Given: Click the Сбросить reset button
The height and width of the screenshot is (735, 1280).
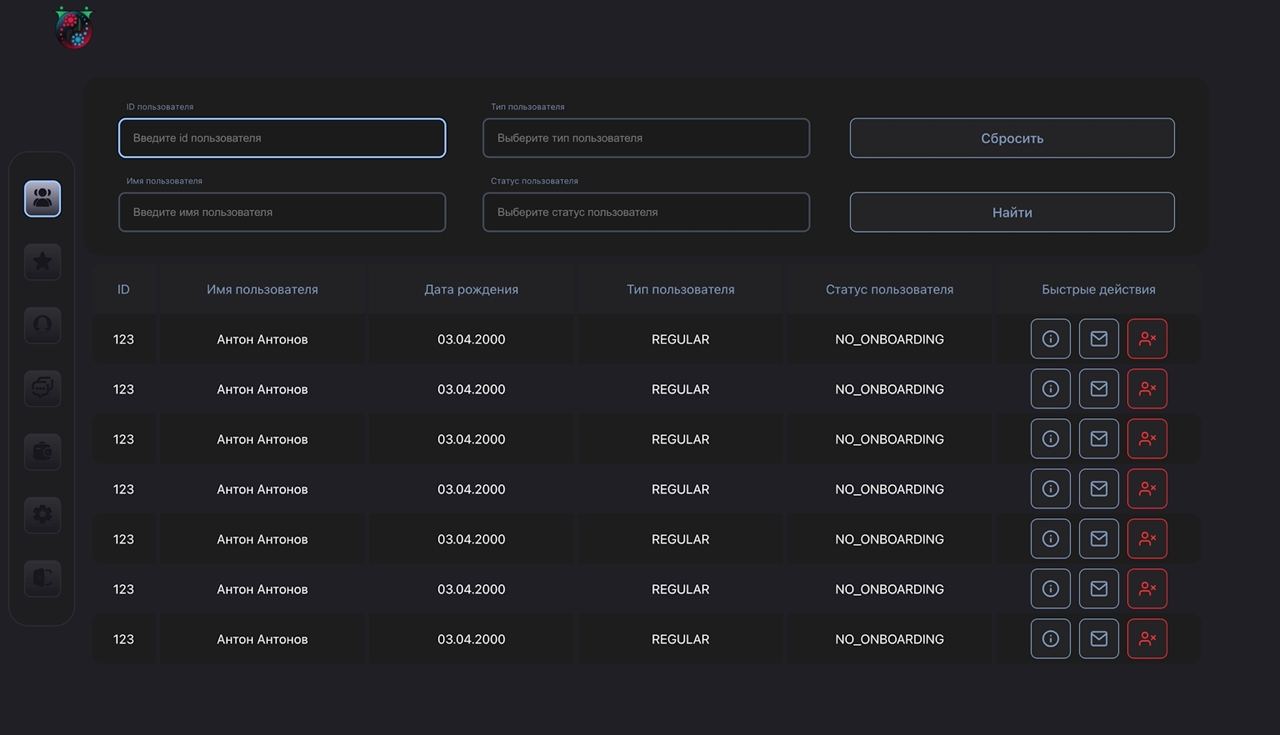Looking at the screenshot, I should click(1012, 138).
